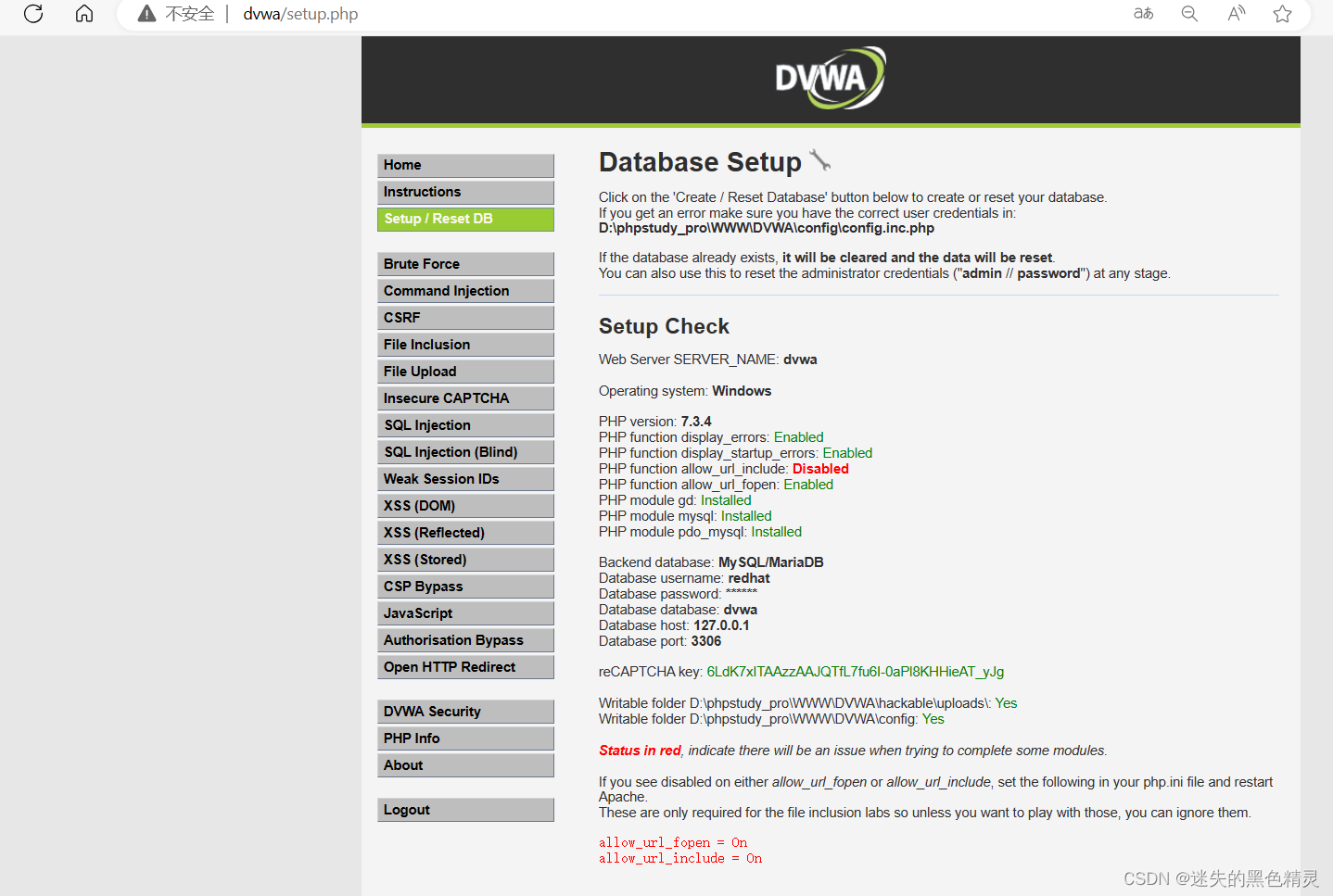The image size is (1333, 896).
Task: Select Setup / Reset DB in sidebar
Action: click(465, 219)
